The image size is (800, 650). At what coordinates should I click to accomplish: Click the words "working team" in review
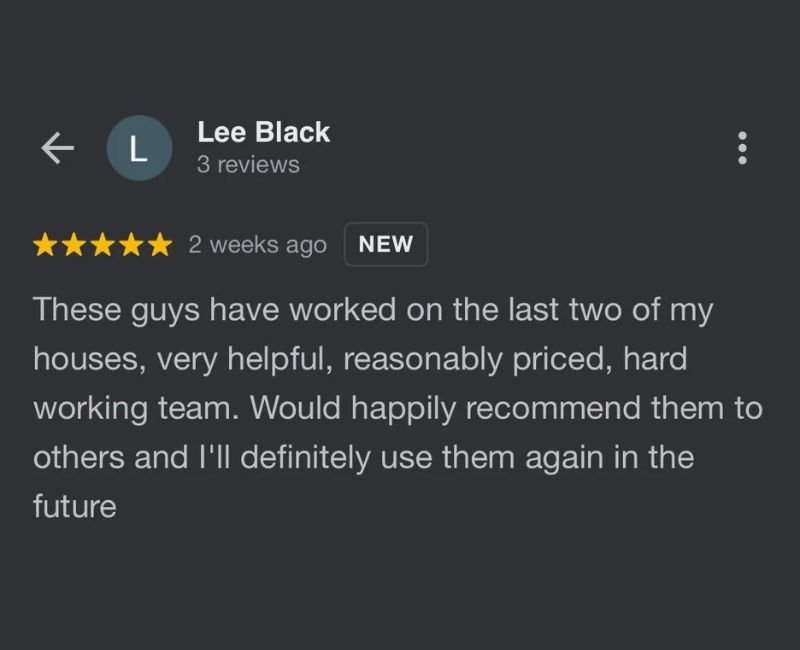pos(136,408)
